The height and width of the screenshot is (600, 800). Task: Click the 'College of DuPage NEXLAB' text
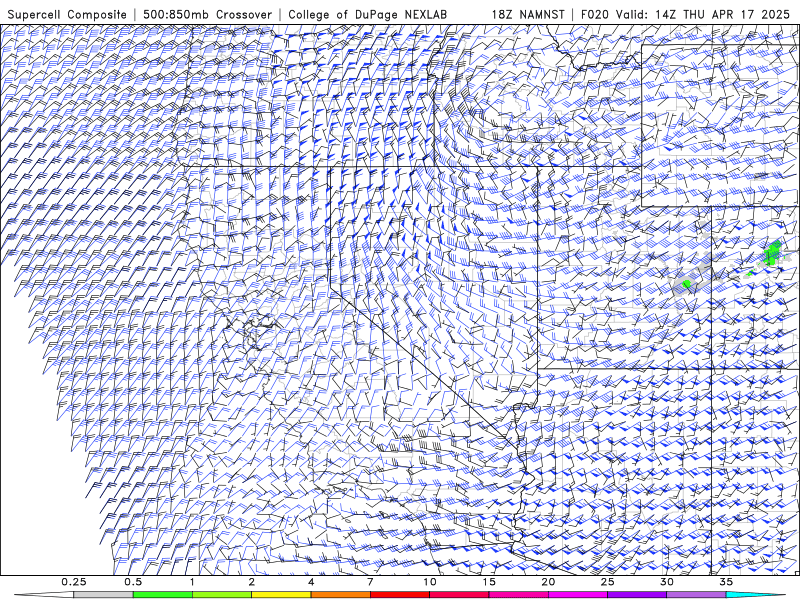click(367, 14)
